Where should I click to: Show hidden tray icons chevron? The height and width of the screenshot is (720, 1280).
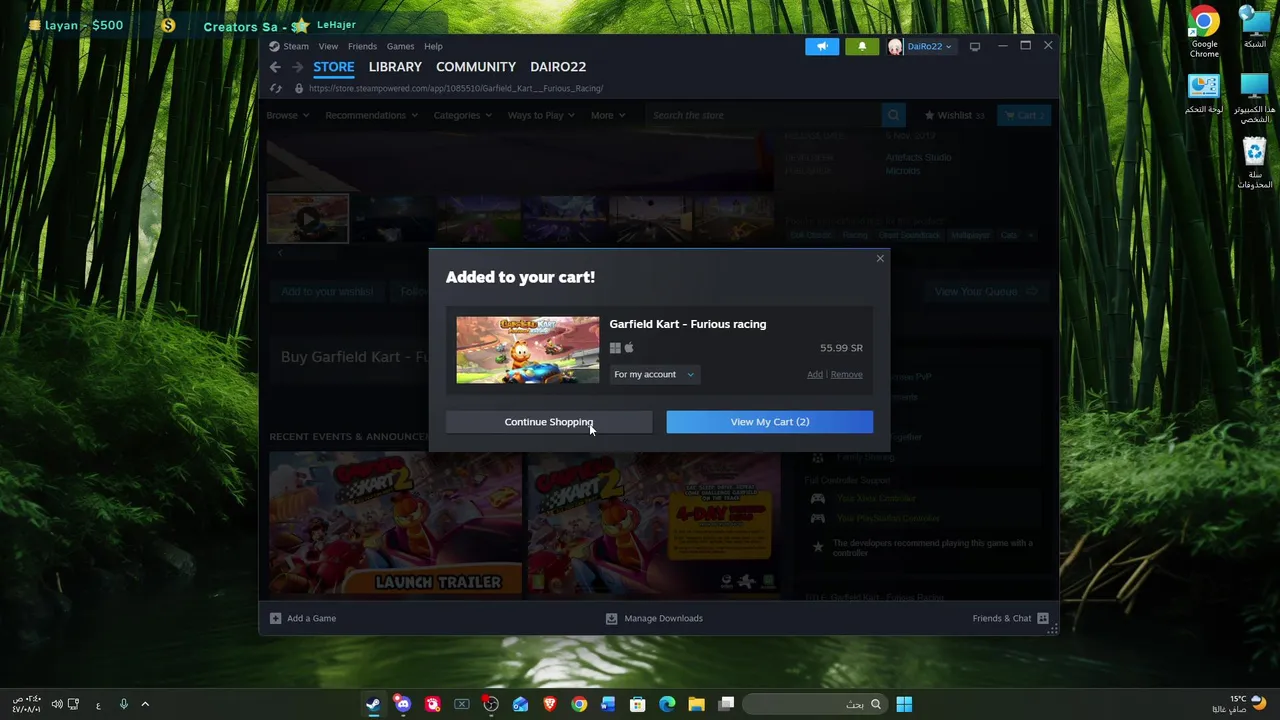(145, 704)
